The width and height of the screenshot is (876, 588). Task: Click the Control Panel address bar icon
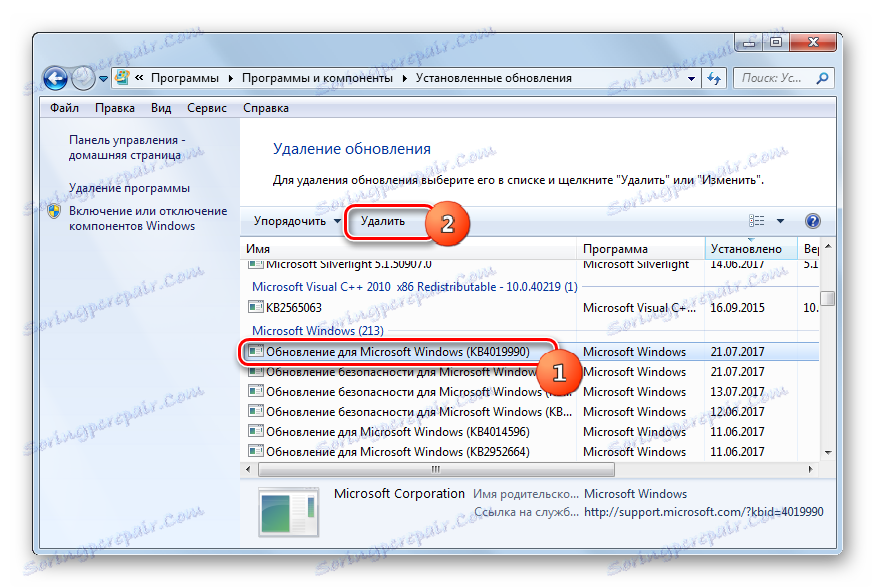coord(122,78)
